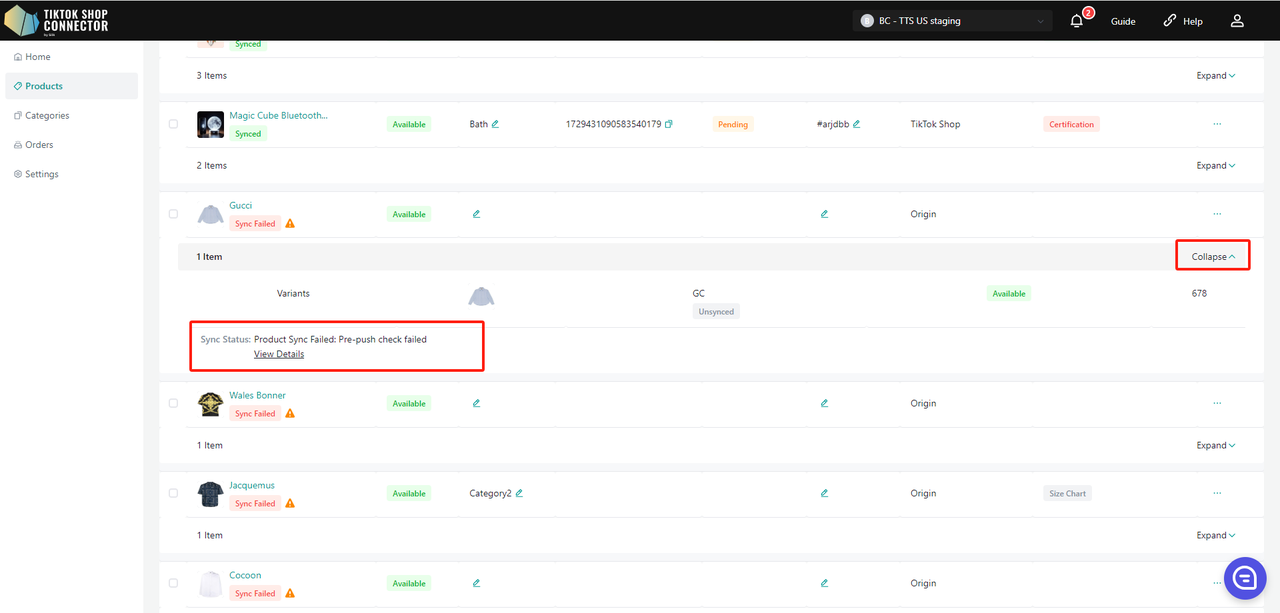This screenshot has height=613, width=1280.
Task: Edit Cocoon category with first pencil icon
Action: [x=476, y=583]
